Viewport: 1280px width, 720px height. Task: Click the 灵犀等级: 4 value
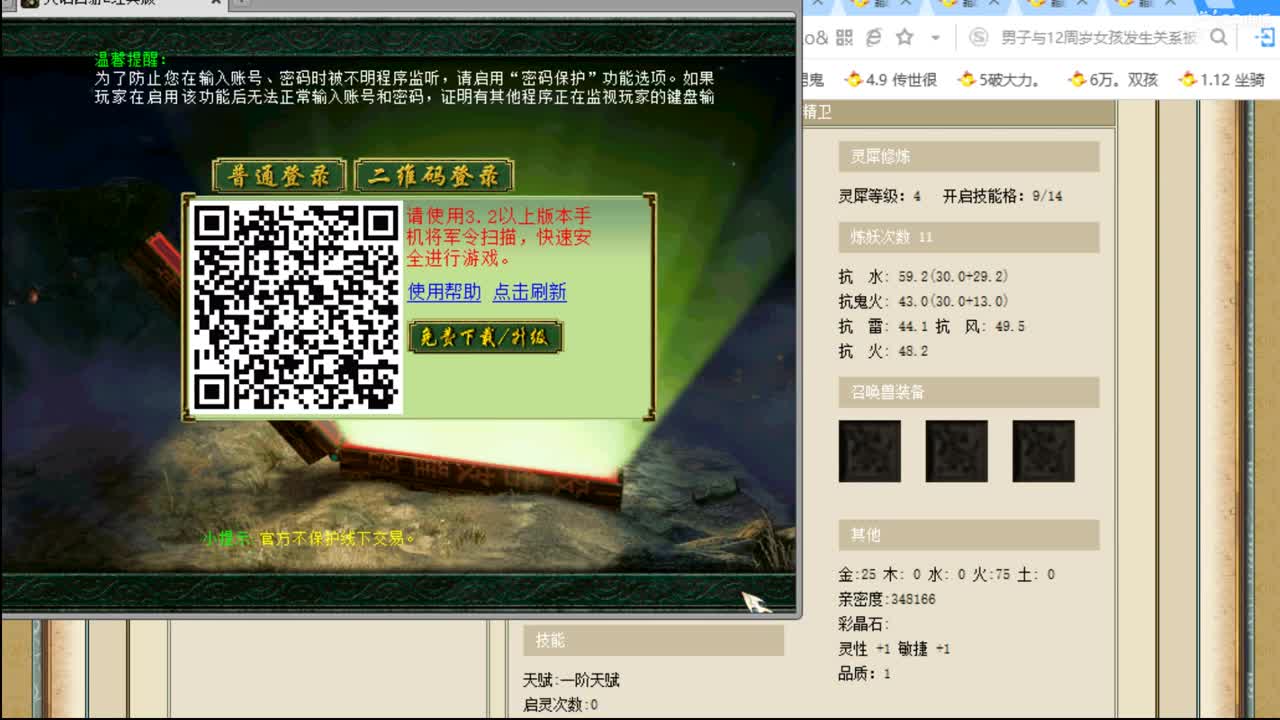[880, 196]
